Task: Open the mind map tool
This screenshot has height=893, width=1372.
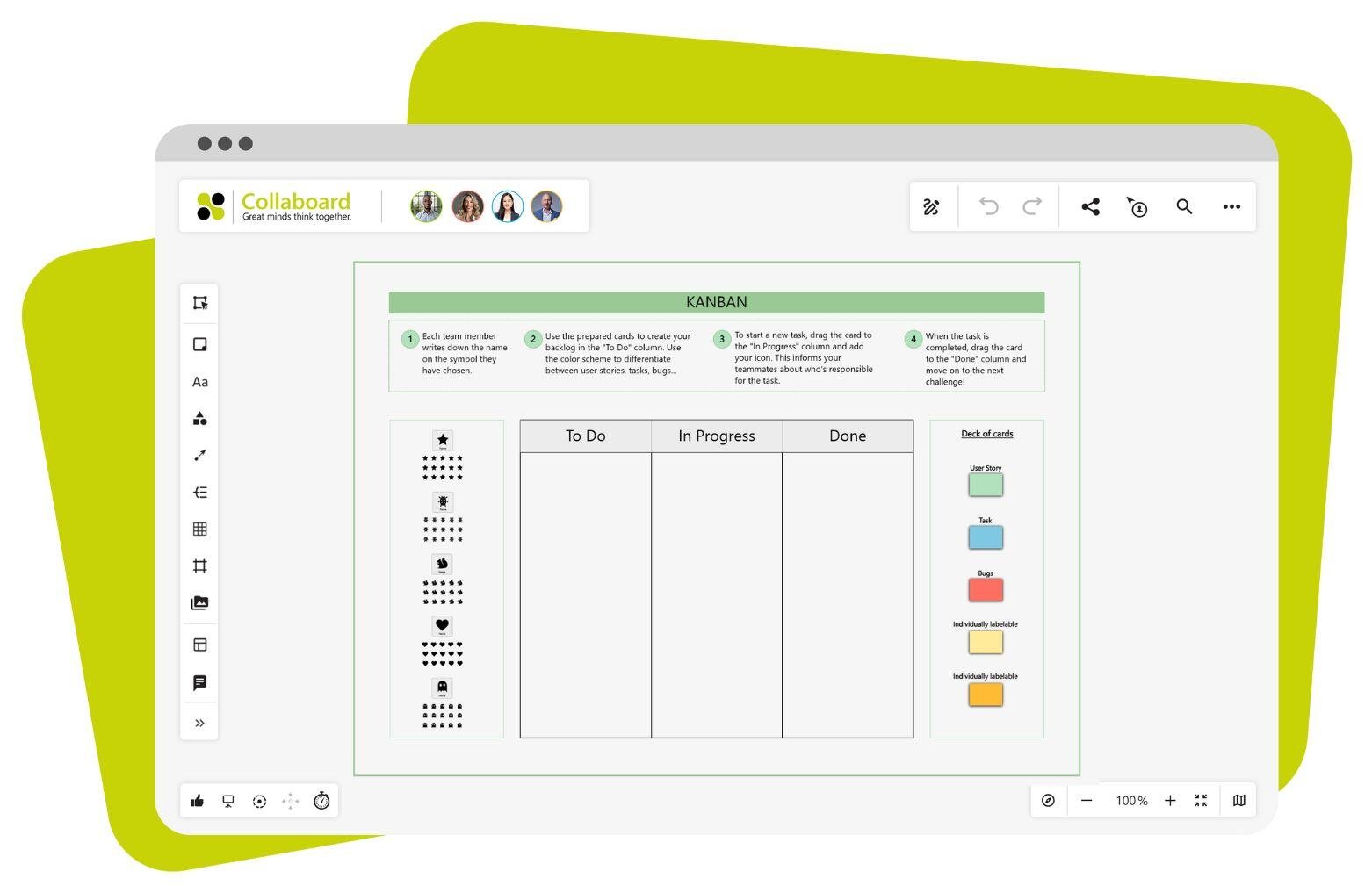Action: click(x=199, y=493)
